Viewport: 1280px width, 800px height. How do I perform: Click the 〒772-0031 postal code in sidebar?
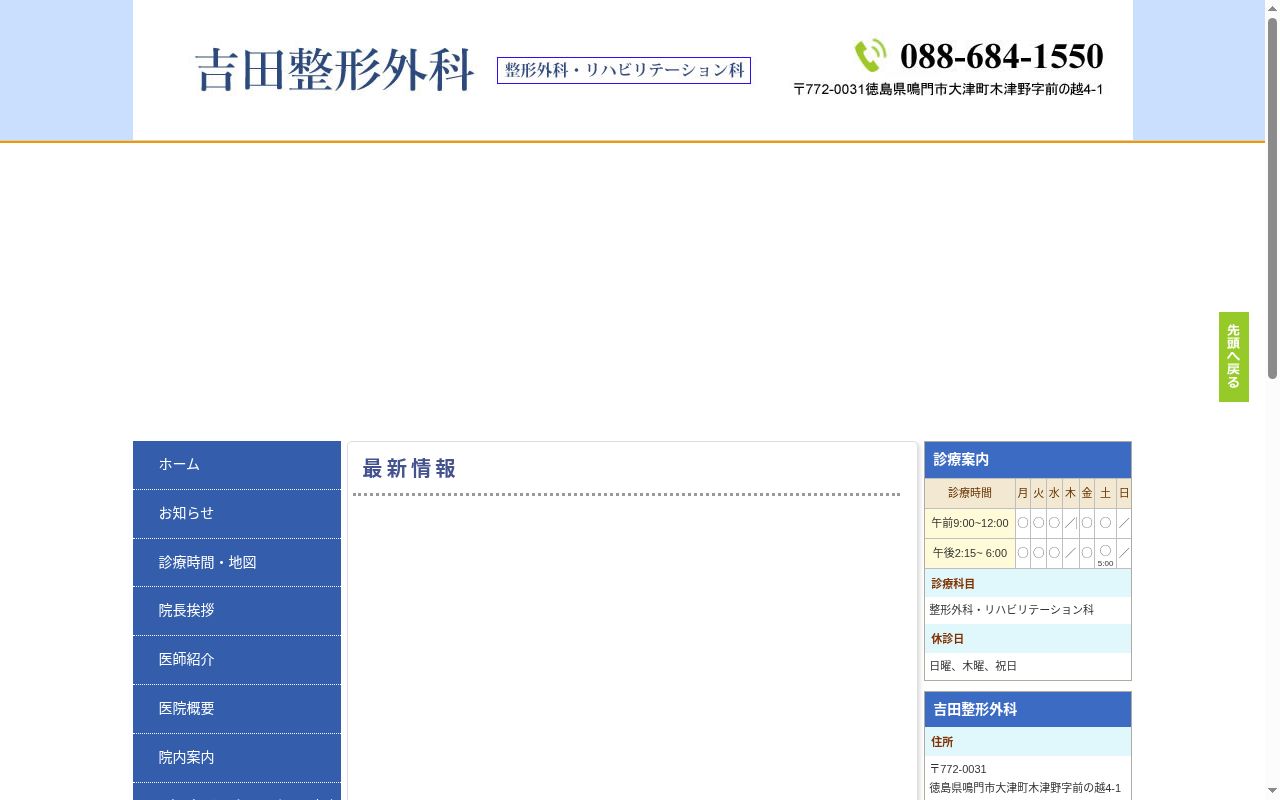pyautogui.click(x=958, y=770)
